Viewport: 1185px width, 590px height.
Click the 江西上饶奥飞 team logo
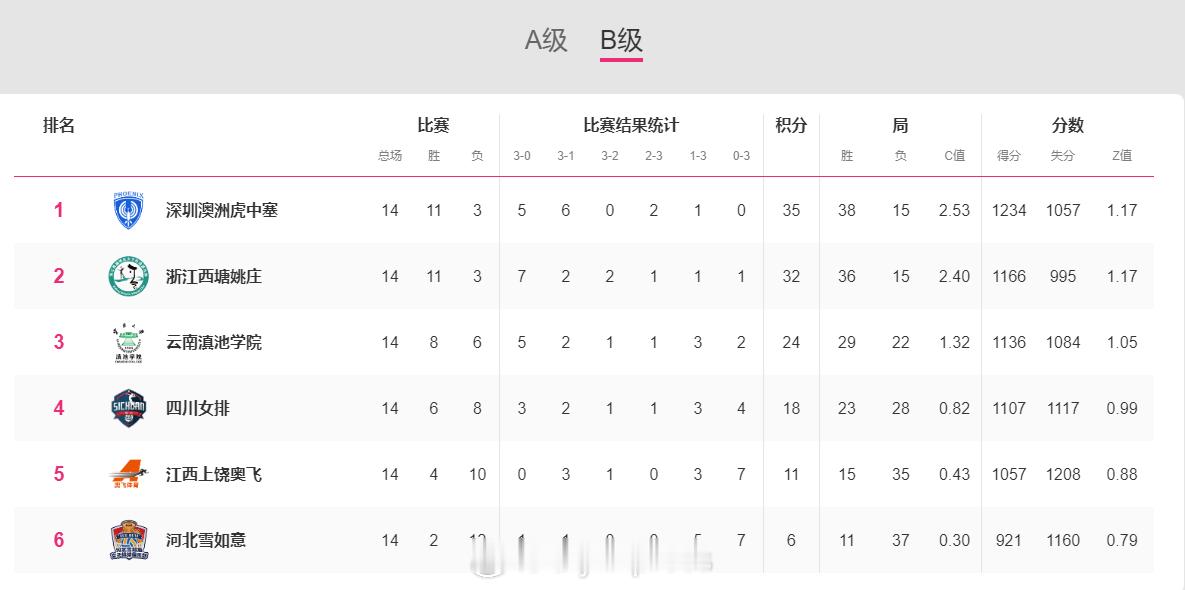pyautogui.click(x=129, y=474)
